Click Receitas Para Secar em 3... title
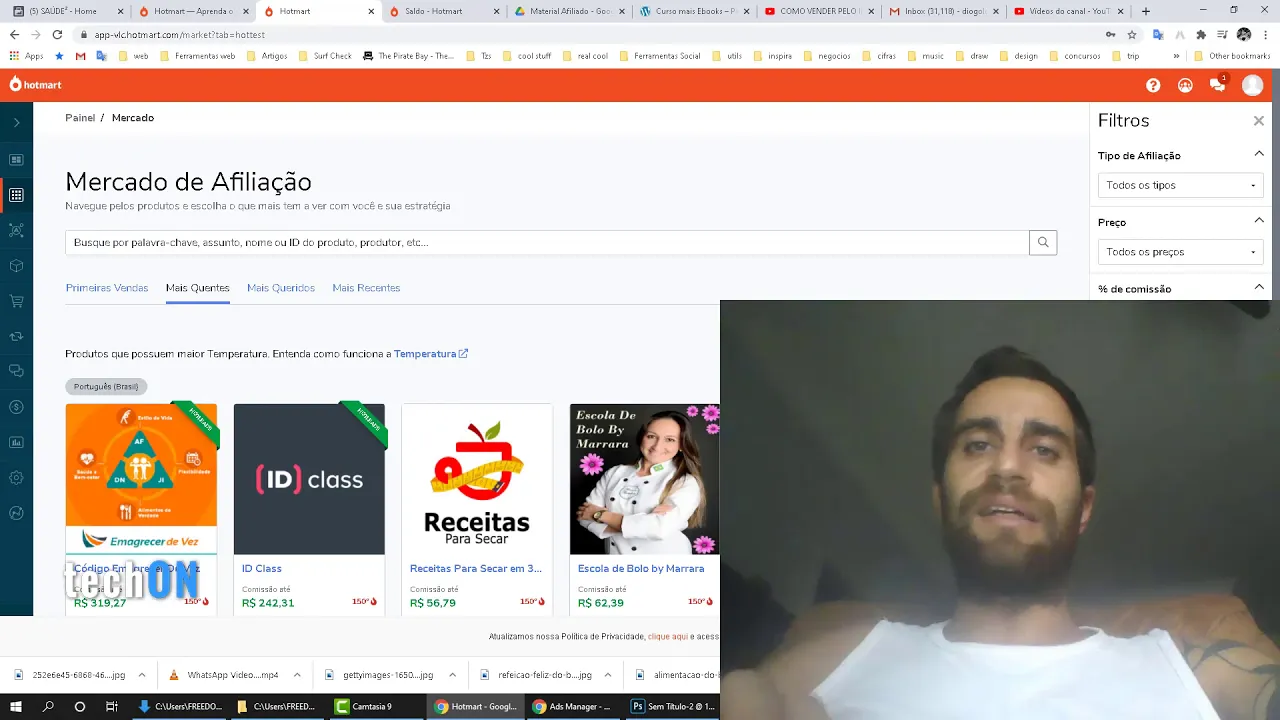 (476, 569)
